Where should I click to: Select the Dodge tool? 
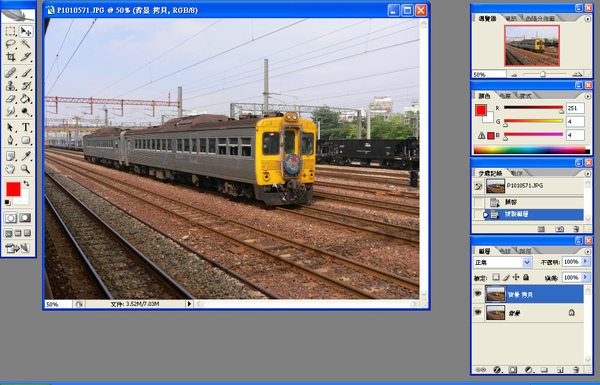26,111
